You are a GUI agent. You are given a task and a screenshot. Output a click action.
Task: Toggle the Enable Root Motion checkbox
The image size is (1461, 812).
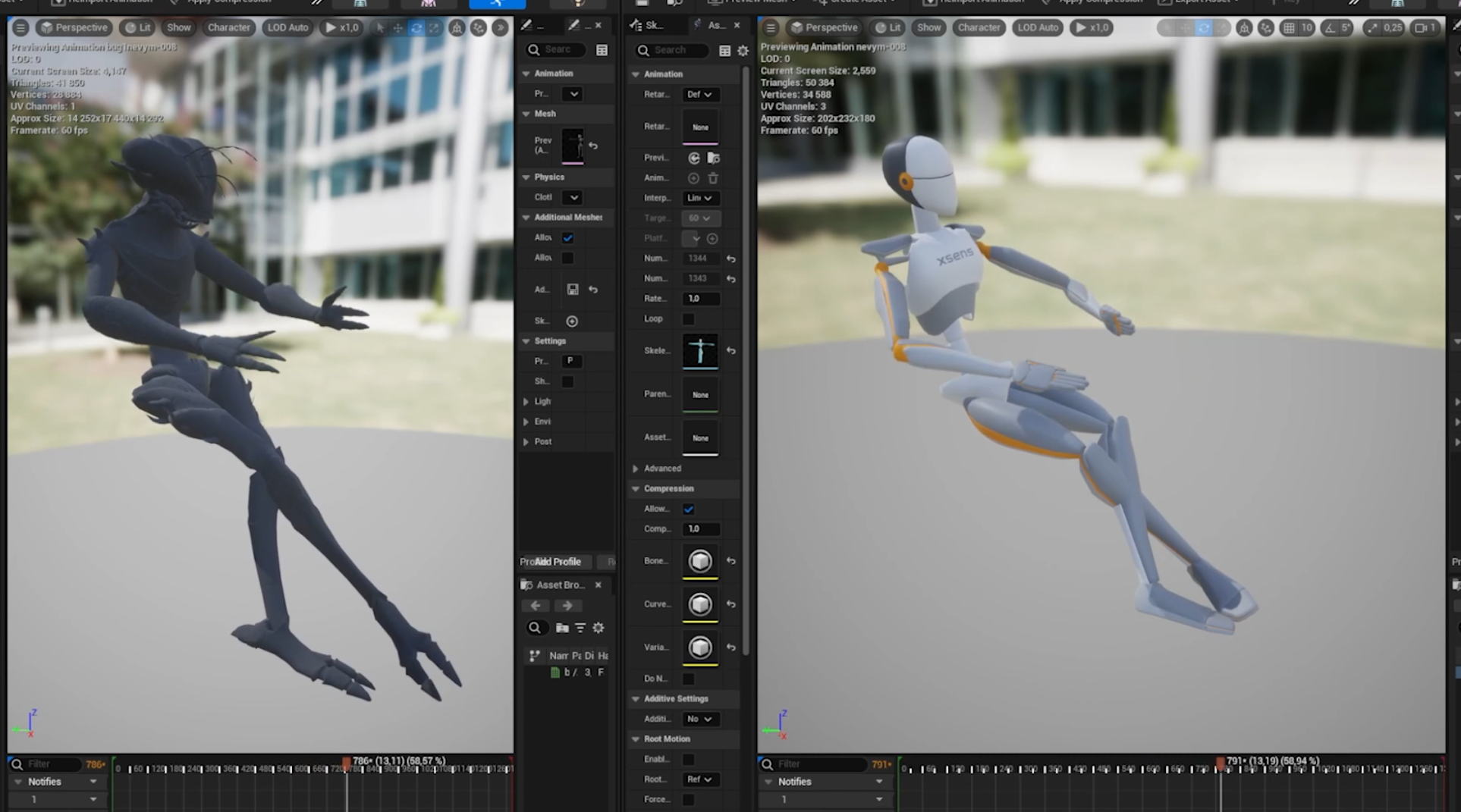[x=688, y=759]
